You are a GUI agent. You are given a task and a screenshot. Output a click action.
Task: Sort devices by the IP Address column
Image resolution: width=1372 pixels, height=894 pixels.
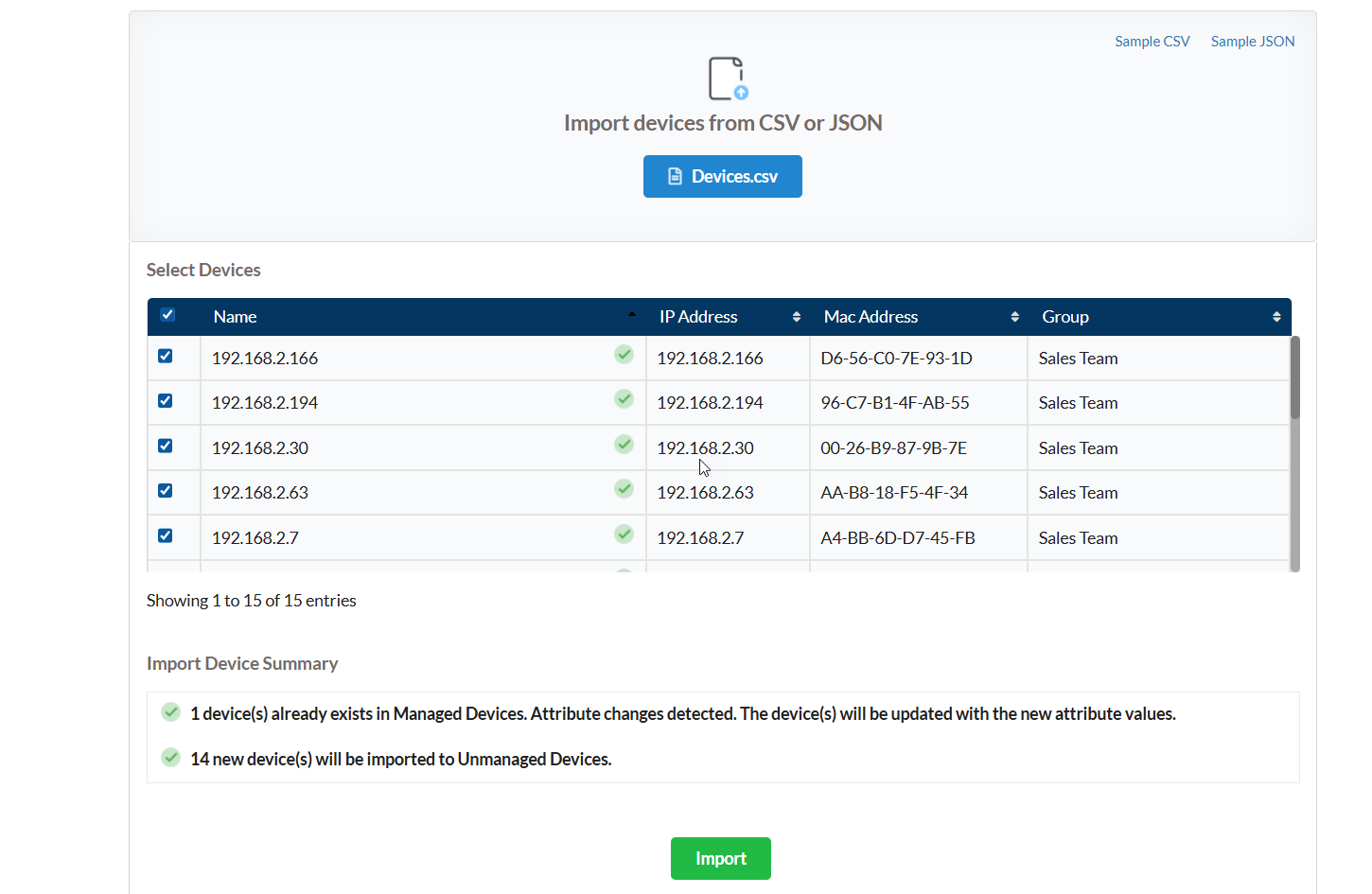point(698,317)
